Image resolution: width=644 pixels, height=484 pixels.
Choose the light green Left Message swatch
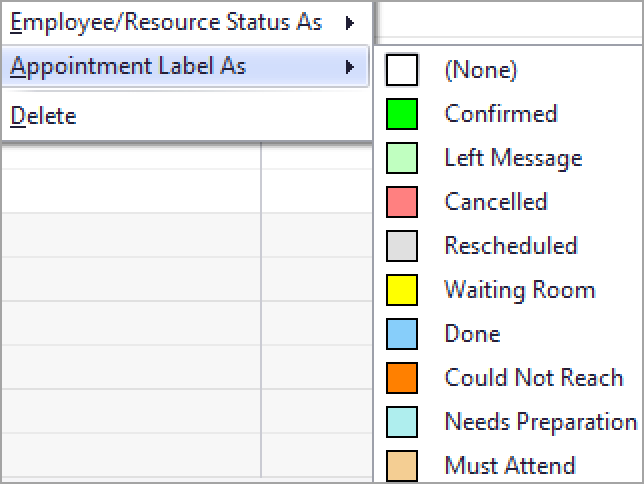click(x=402, y=158)
